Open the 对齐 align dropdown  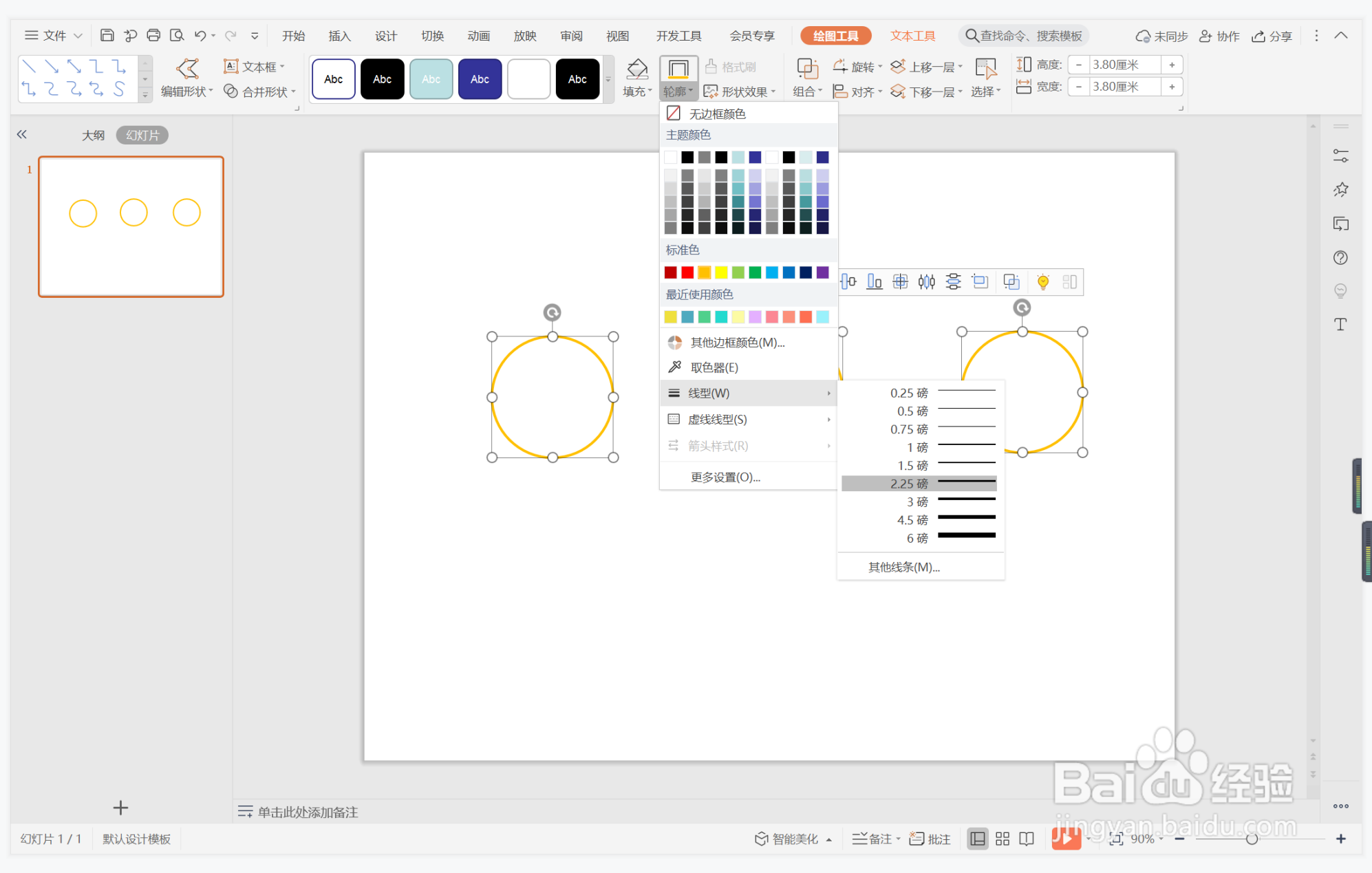click(x=859, y=91)
